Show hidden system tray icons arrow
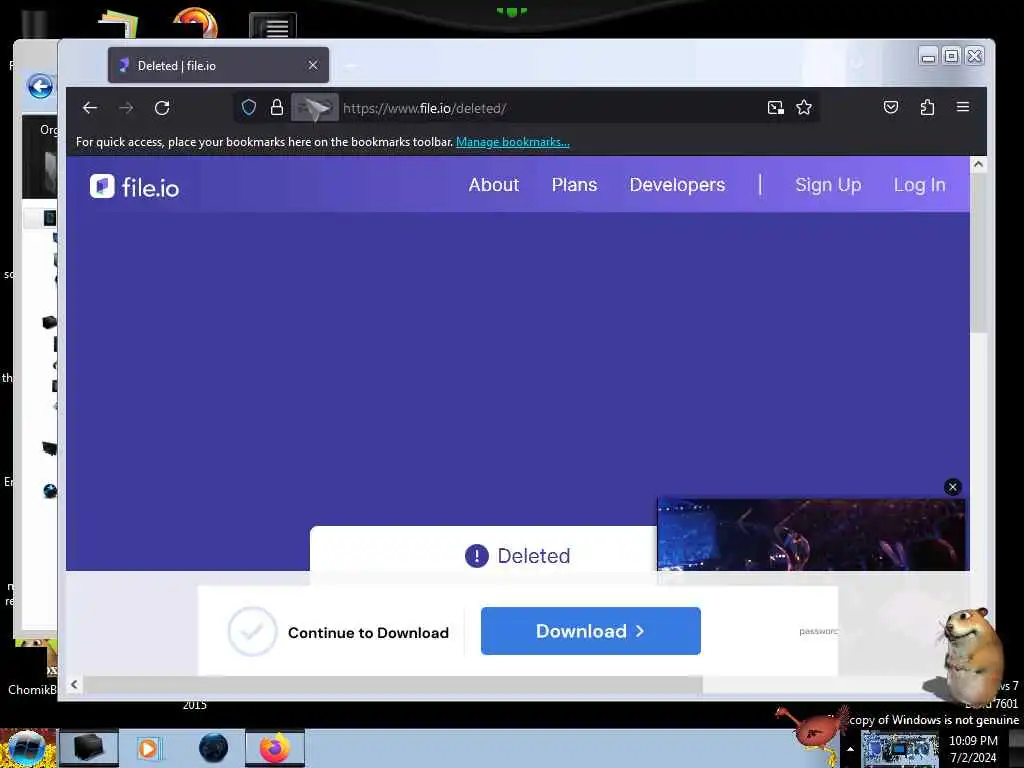 pyautogui.click(x=850, y=749)
